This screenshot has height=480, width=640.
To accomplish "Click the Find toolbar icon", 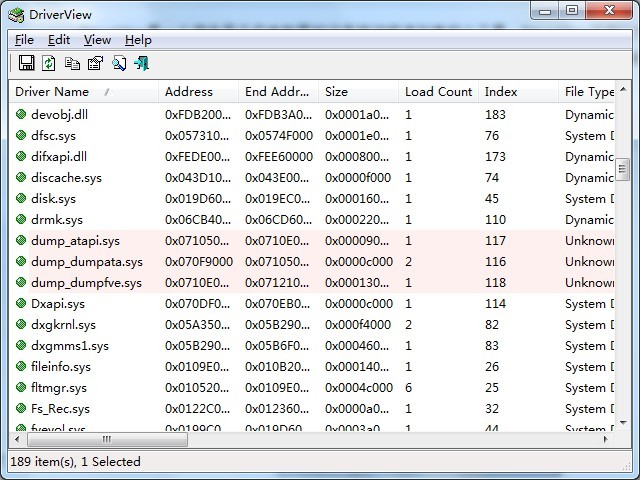I will [x=118, y=63].
